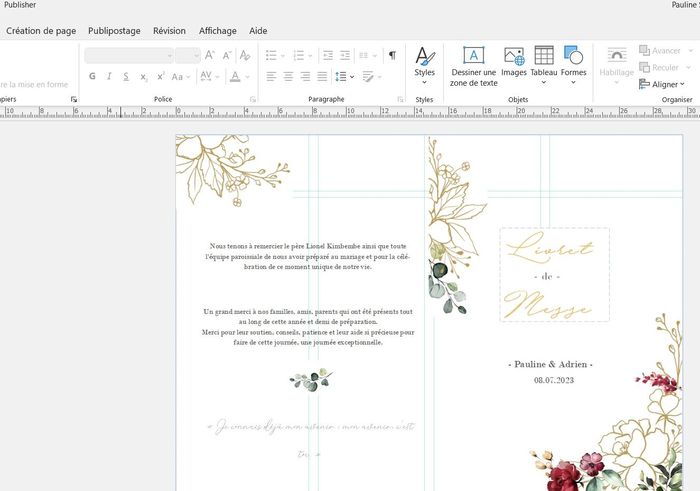700x491 pixels.
Task: Switch to the Affichage tab
Action: pos(217,31)
